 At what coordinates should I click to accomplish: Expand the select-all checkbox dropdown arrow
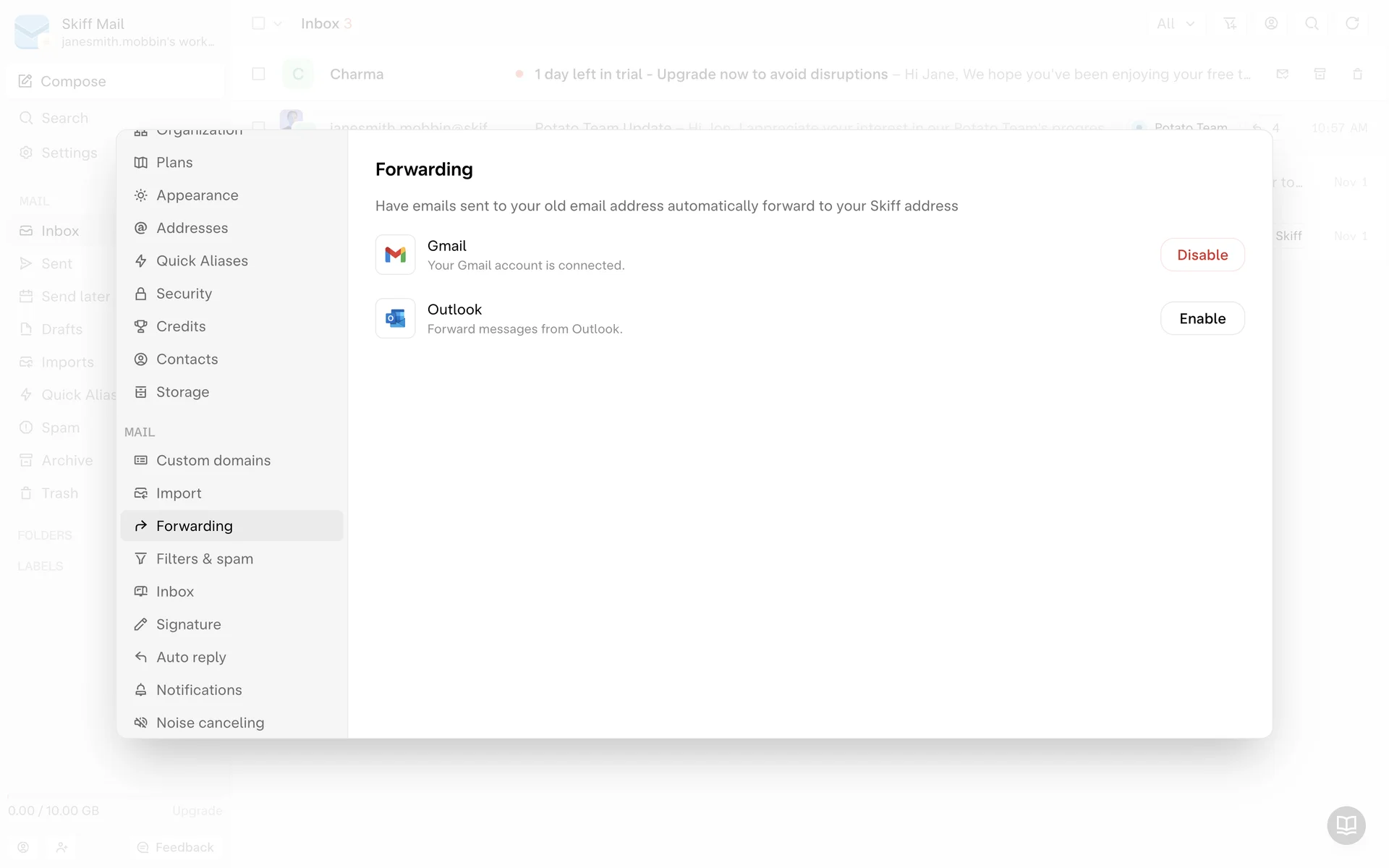(278, 24)
